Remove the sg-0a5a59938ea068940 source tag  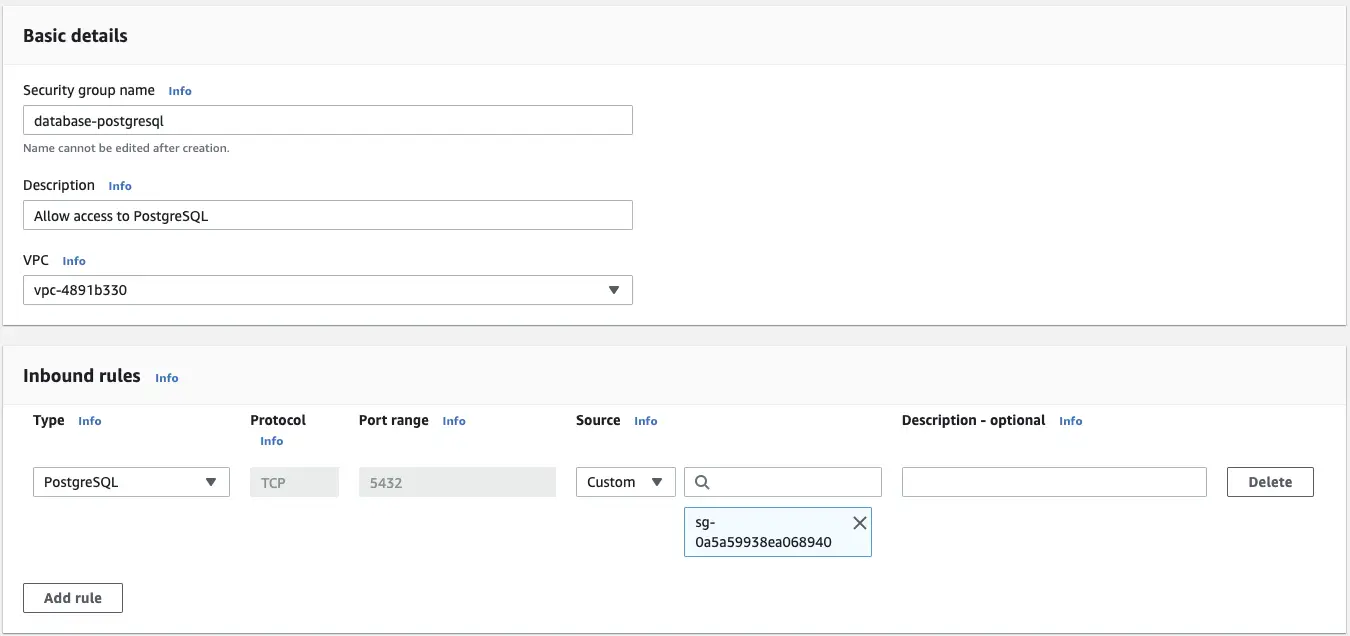(859, 523)
